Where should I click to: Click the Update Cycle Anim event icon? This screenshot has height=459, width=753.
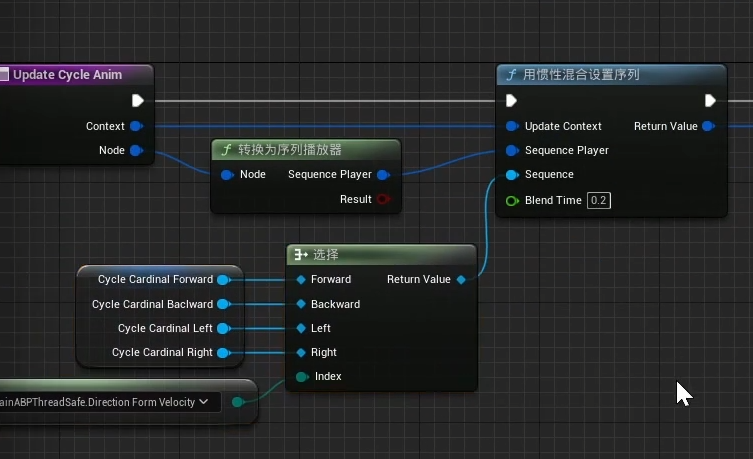click(4, 74)
